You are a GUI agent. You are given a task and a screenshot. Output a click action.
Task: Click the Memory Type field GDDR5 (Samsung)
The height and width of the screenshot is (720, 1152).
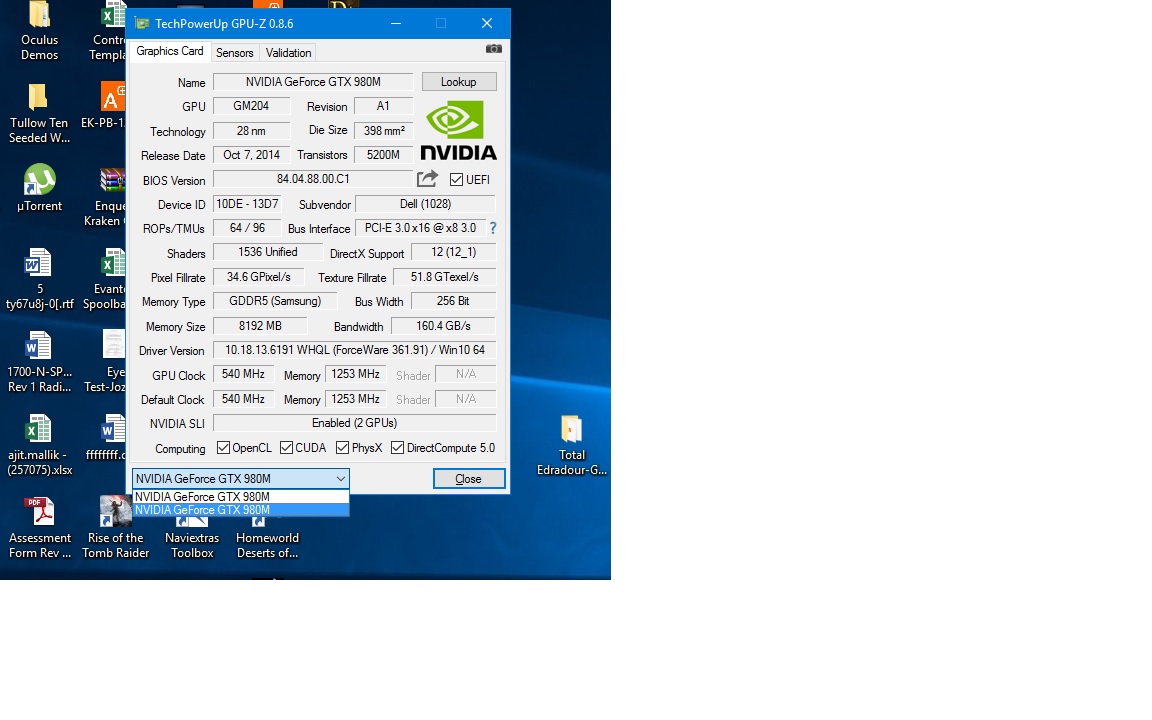point(275,301)
